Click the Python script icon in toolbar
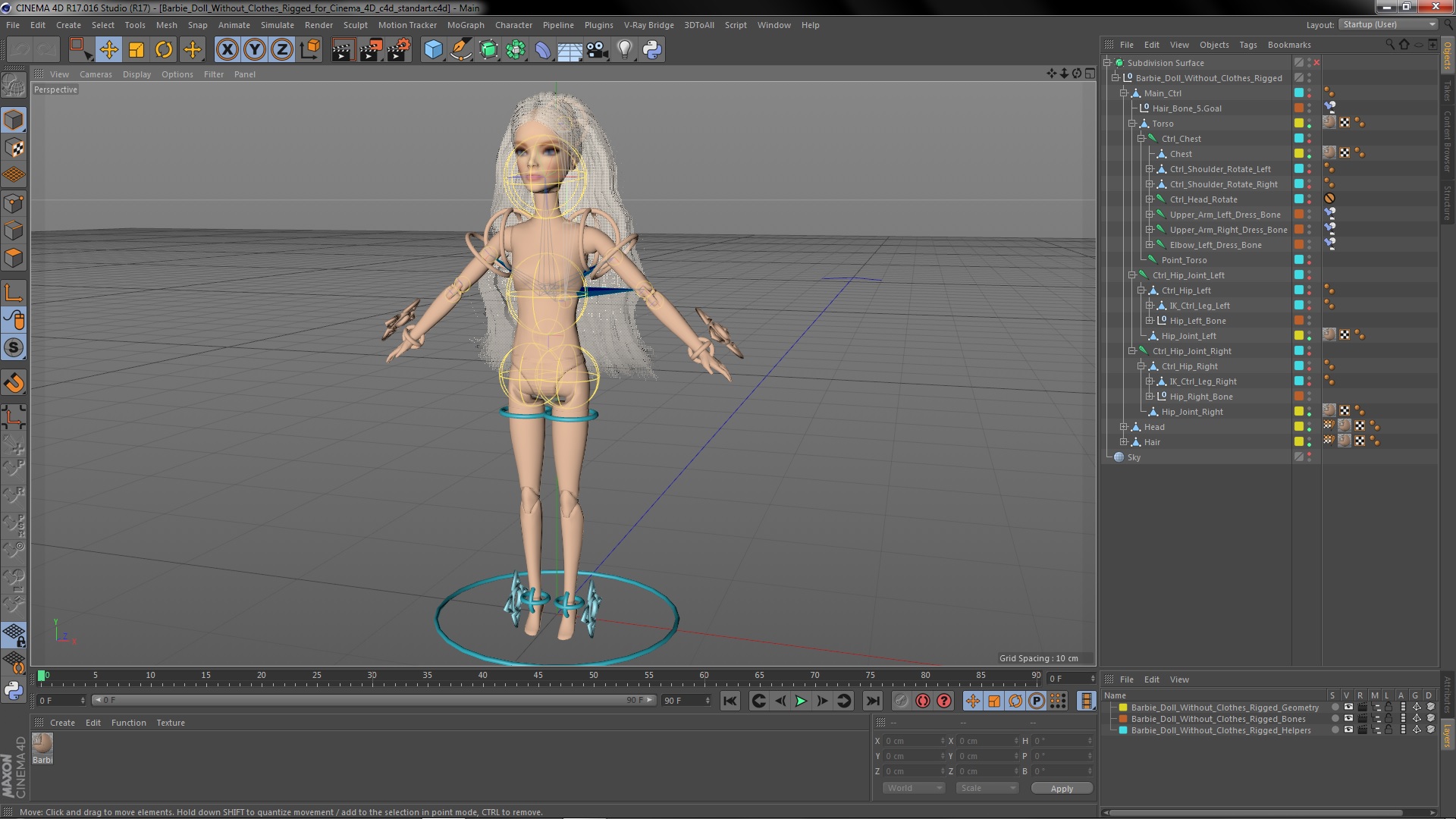Screen dimensions: 1456x819 [x=652, y=50]
